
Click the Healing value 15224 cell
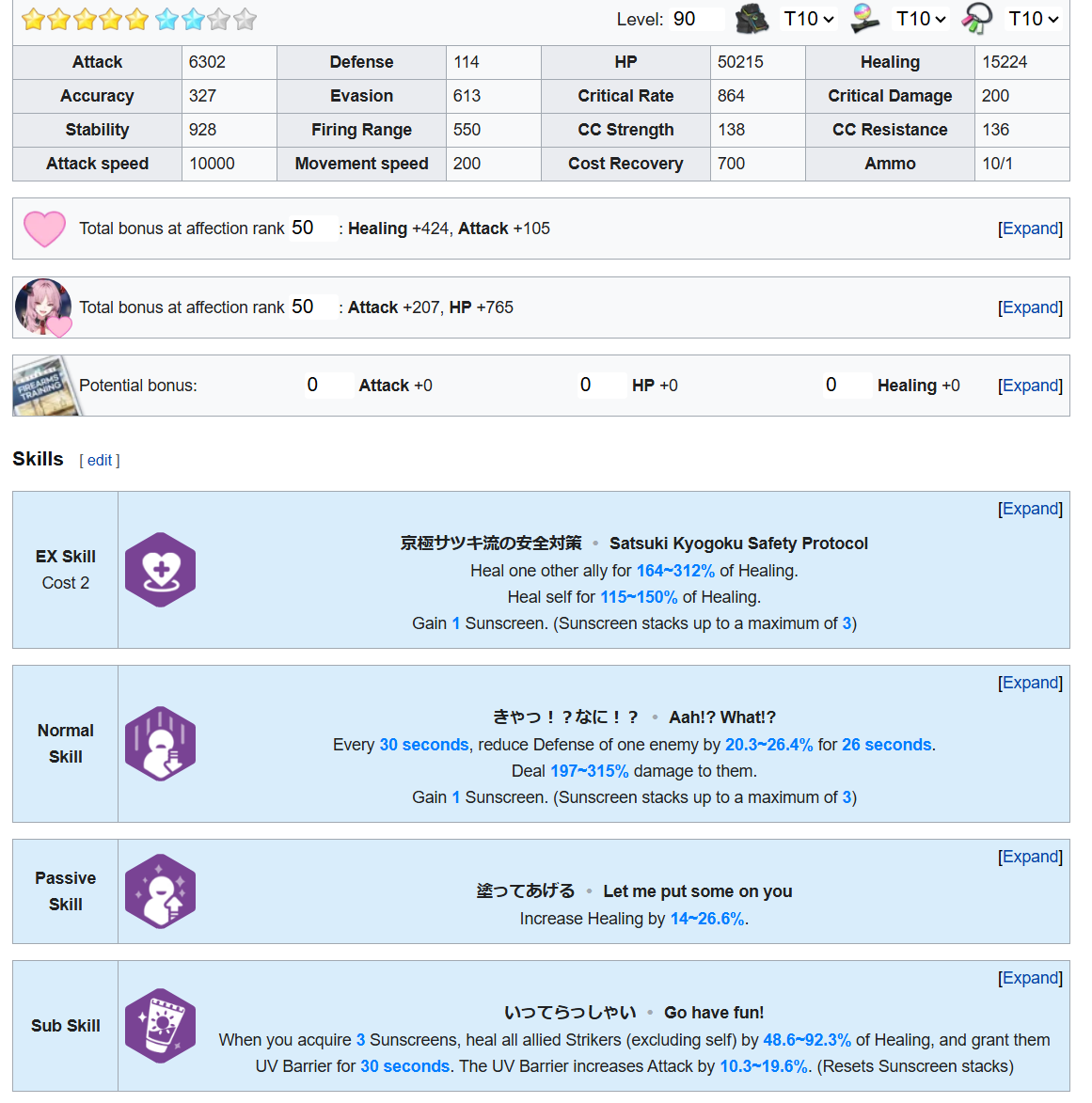tap(1022, 62)
